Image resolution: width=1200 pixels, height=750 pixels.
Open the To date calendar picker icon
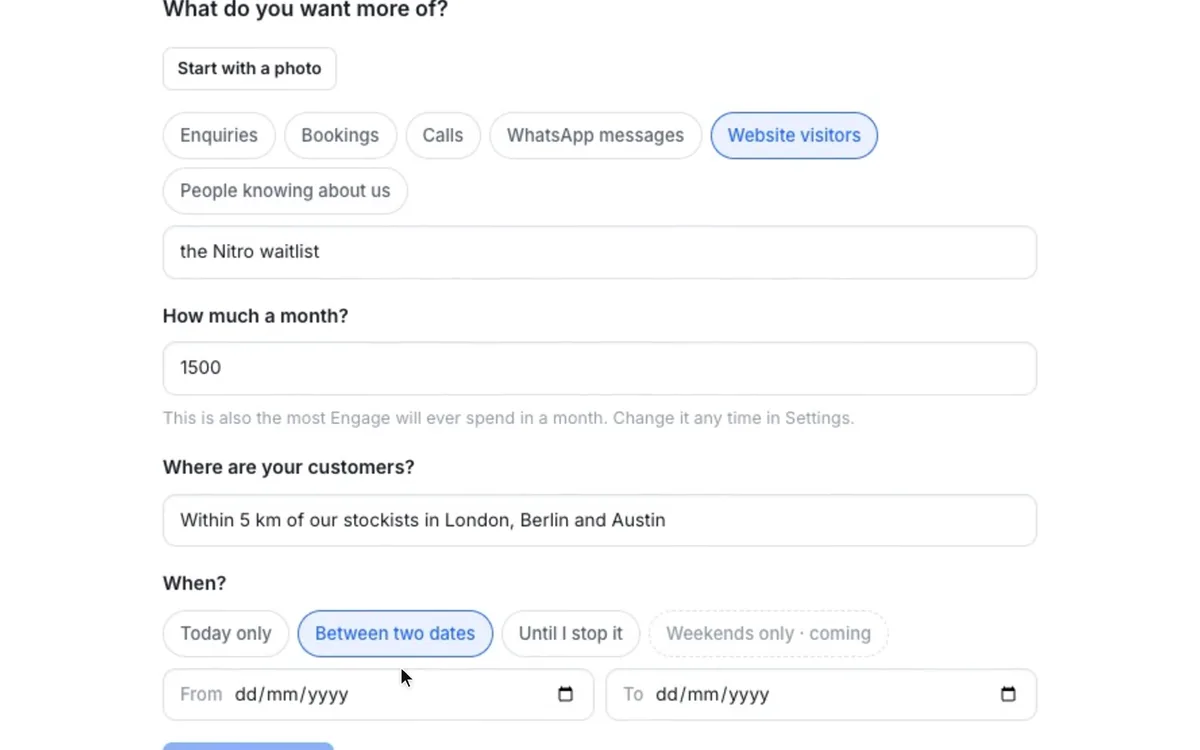coord(1008,694)
